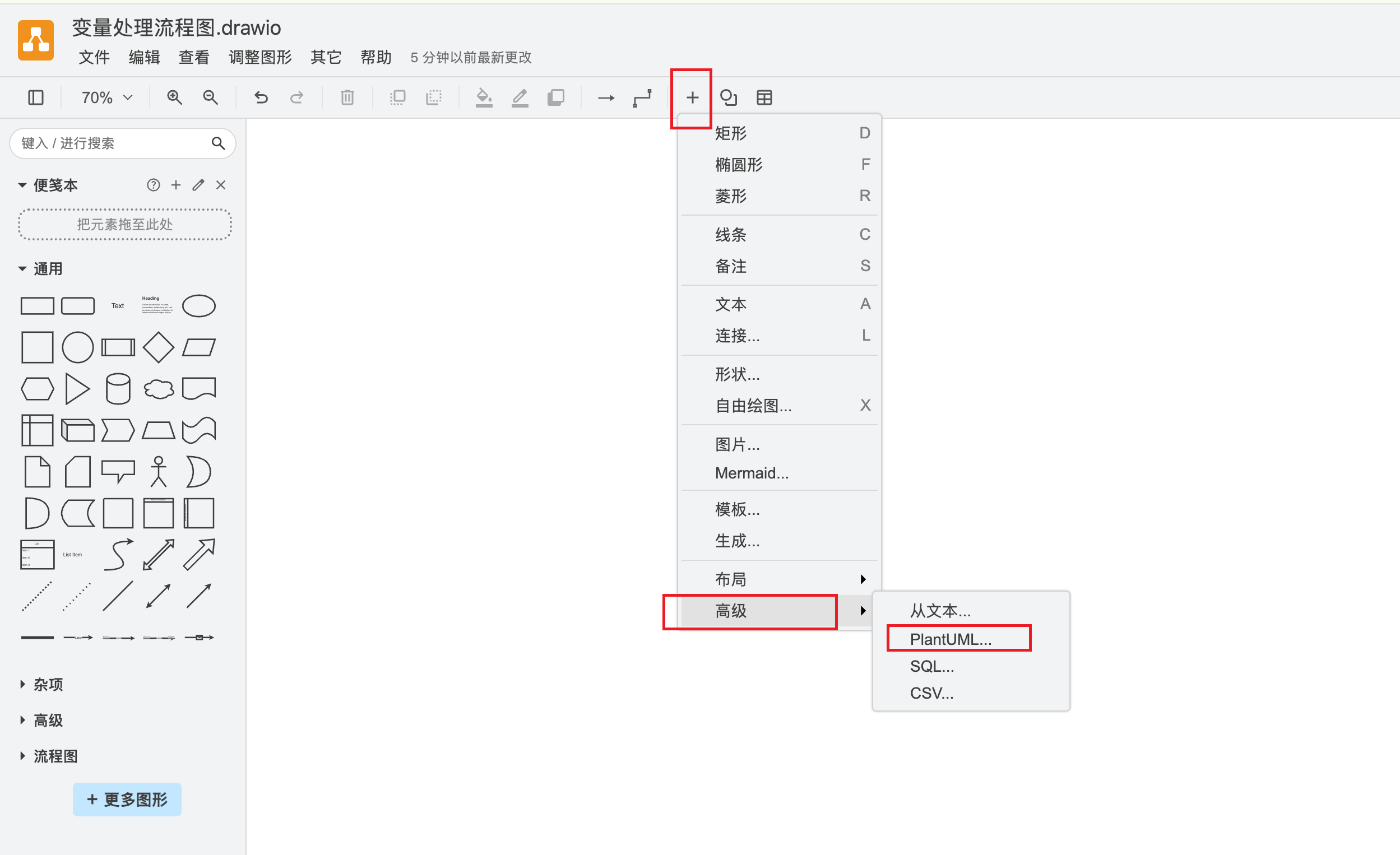This screenshot has width=1400, height=855.
Task: Click the undo arrow icon
Action: 261,97
